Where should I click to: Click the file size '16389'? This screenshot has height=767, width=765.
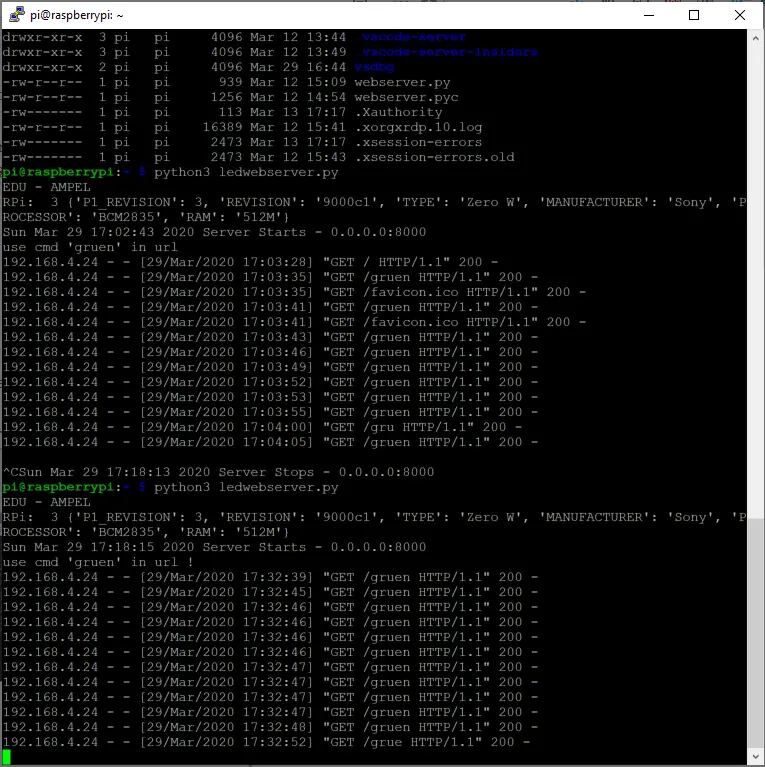coord(223,127)
